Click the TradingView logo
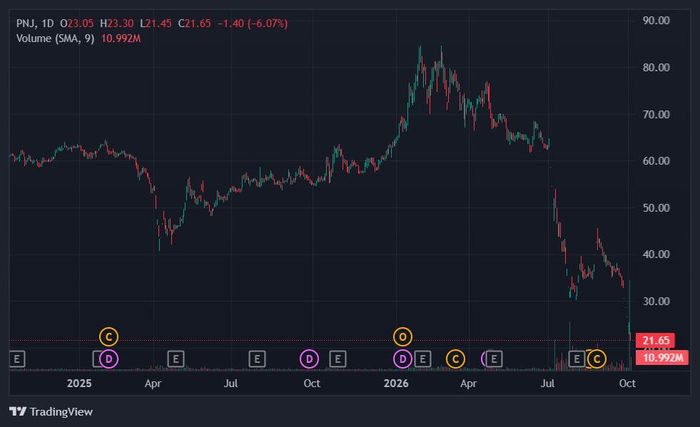 pyautogui.click(x=51, y=411)
